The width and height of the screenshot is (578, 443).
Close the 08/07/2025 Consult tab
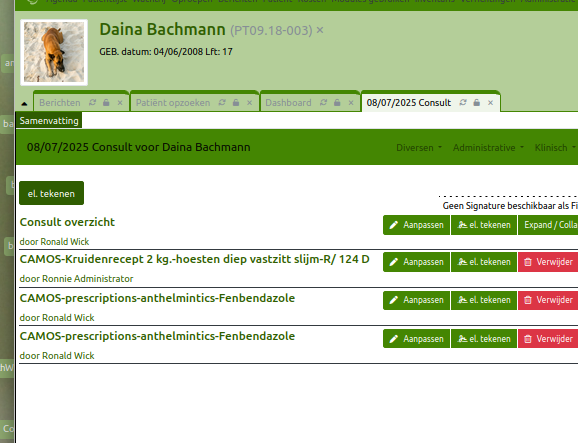490,103
